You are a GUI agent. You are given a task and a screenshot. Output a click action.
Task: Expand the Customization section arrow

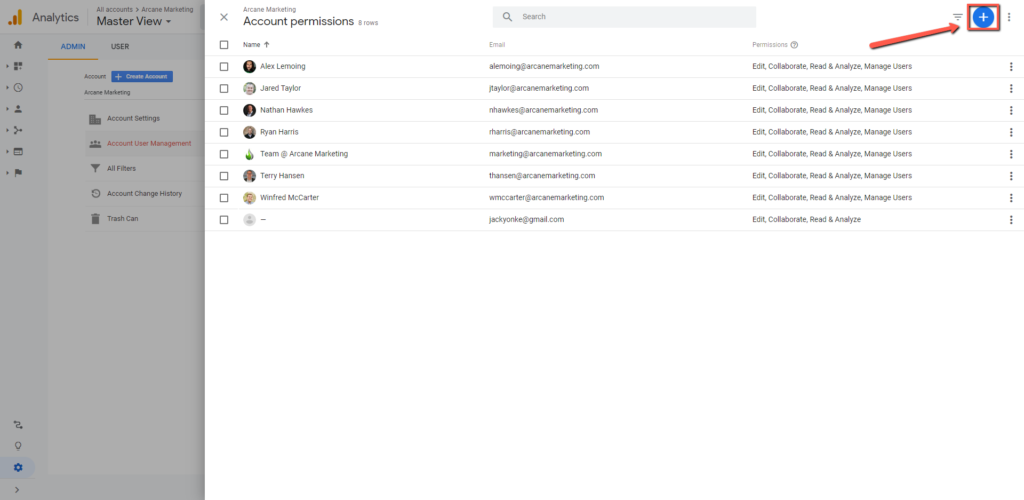coord(7,66)
